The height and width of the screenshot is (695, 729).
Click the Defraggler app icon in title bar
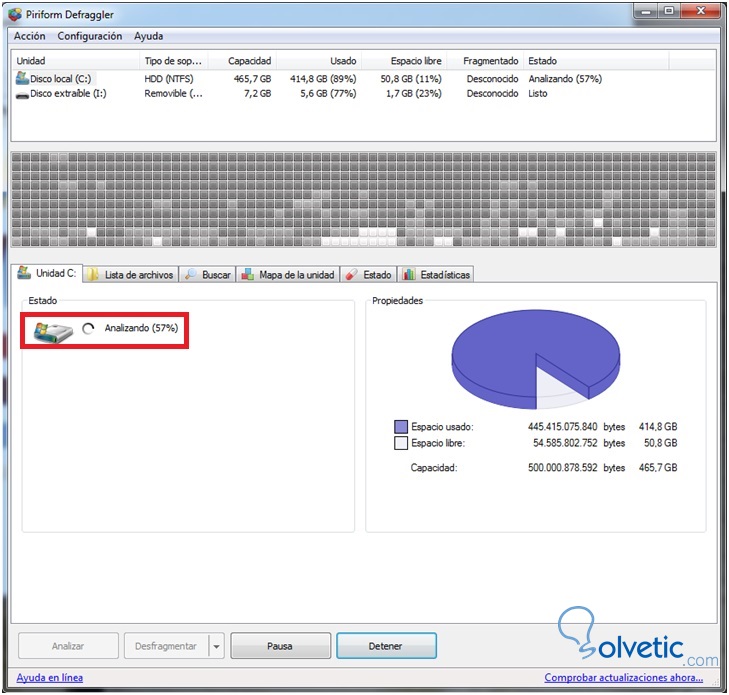[x=15, y=14]
